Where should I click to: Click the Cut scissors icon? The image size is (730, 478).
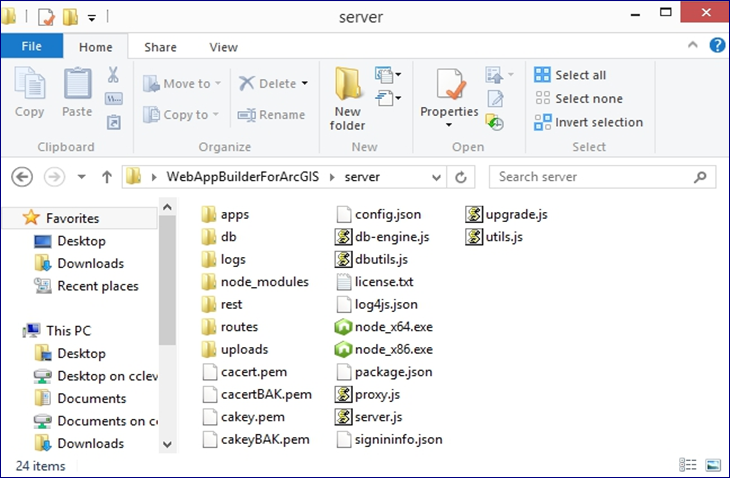pyautogui.click(x=113, y=74)
